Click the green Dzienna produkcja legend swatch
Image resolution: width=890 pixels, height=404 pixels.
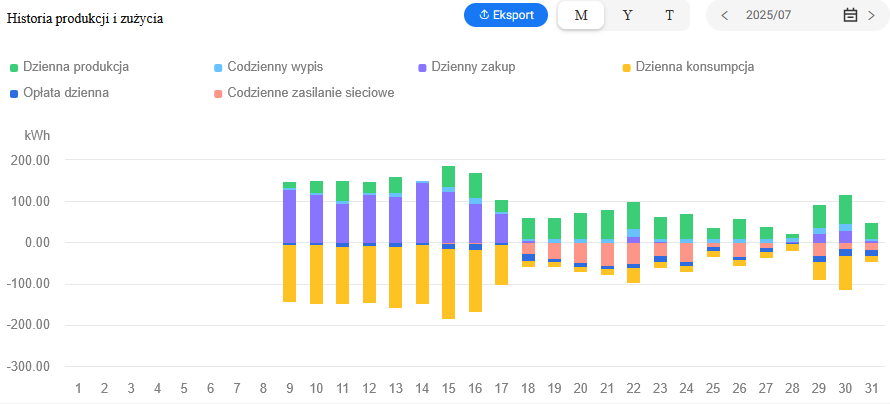click(x=14, y=68)
